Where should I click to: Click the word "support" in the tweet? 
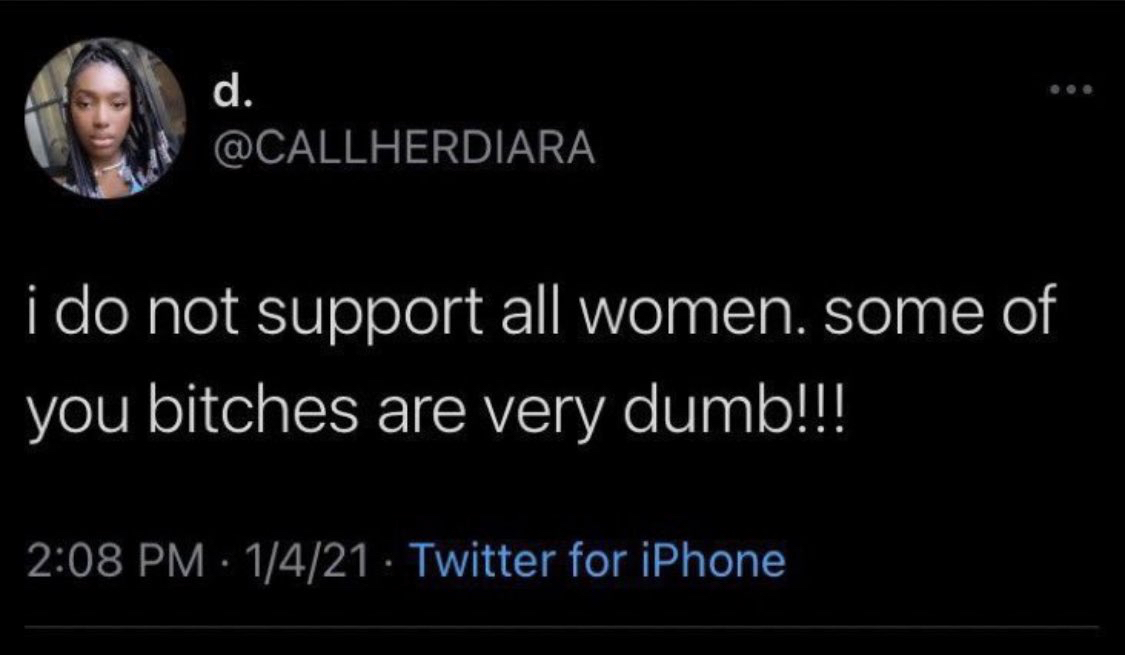click(370, 316)
